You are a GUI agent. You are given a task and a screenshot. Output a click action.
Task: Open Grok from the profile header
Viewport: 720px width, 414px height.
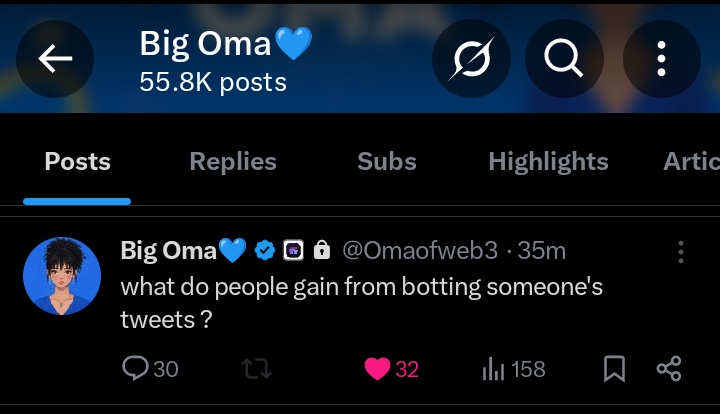pos(469,60)
